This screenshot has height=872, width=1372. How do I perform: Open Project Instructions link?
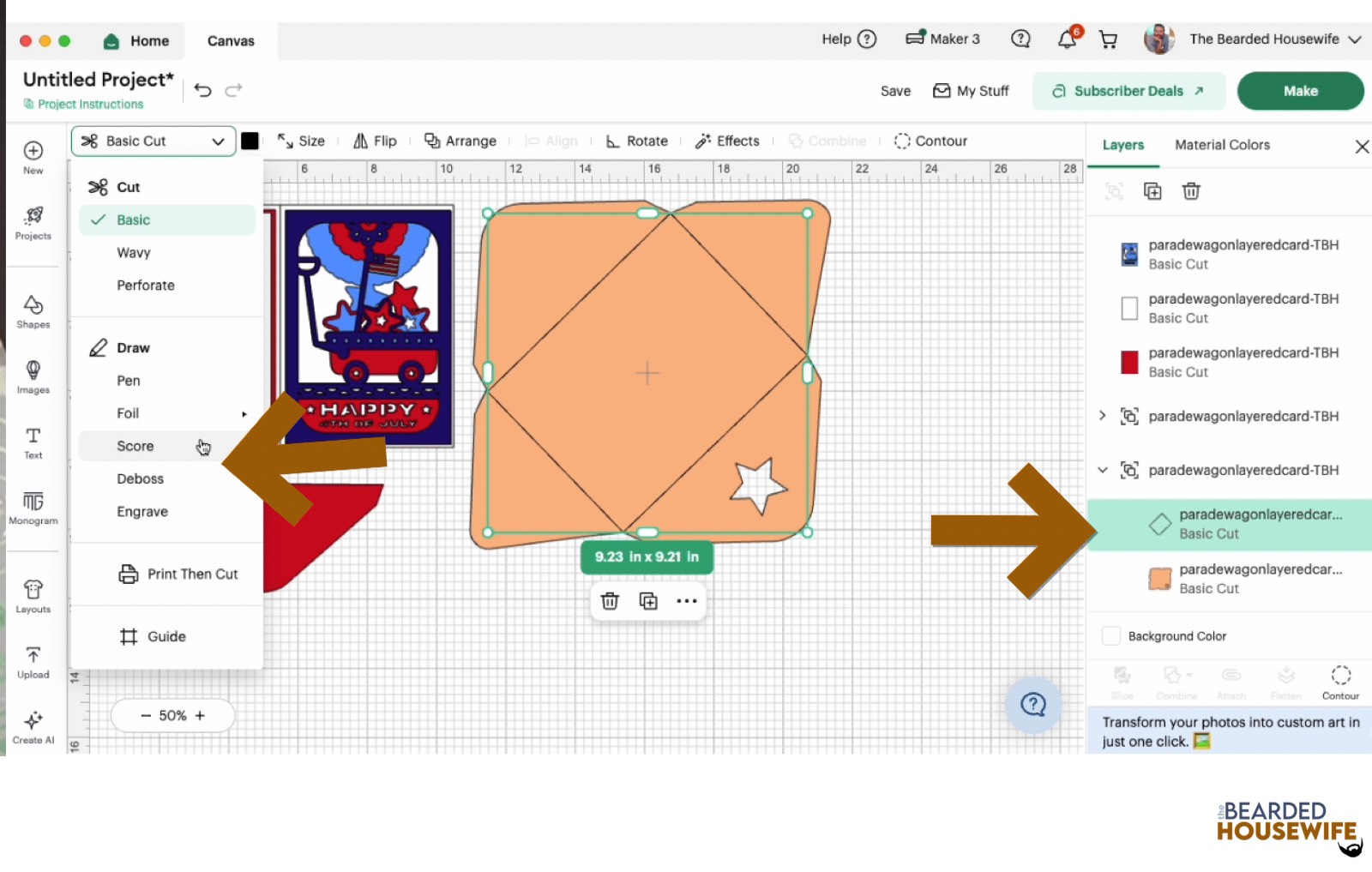click(x=83, y=104)
